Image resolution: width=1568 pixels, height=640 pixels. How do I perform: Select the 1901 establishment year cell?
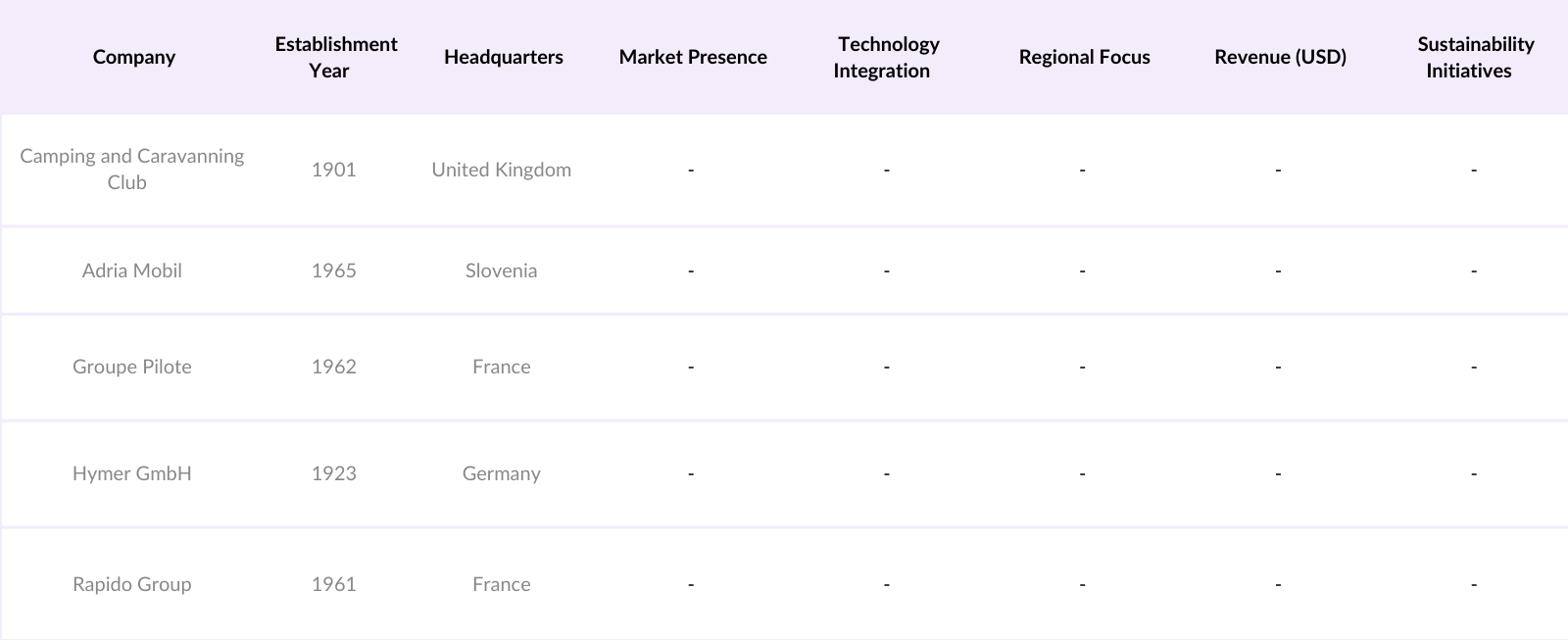click(333, 170)
